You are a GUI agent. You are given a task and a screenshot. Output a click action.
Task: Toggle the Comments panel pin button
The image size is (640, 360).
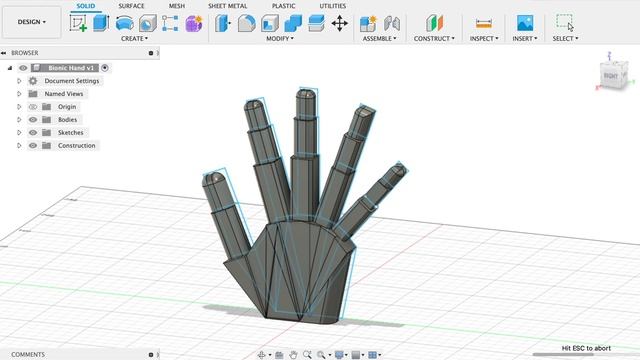(x=151, y=355)
